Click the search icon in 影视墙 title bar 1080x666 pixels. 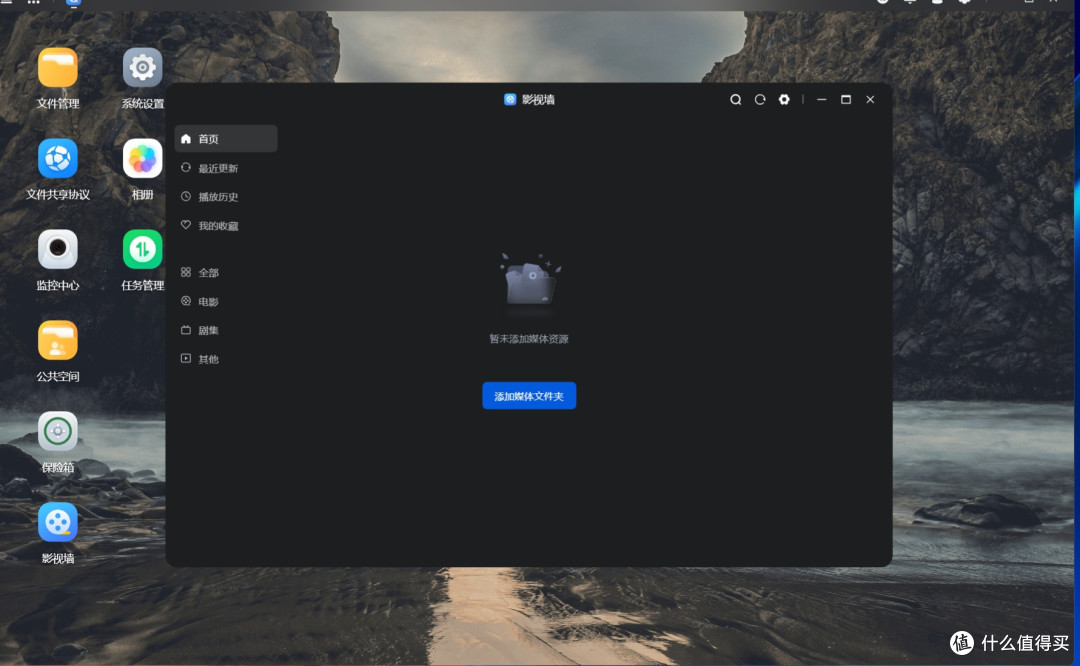point(736,100)
